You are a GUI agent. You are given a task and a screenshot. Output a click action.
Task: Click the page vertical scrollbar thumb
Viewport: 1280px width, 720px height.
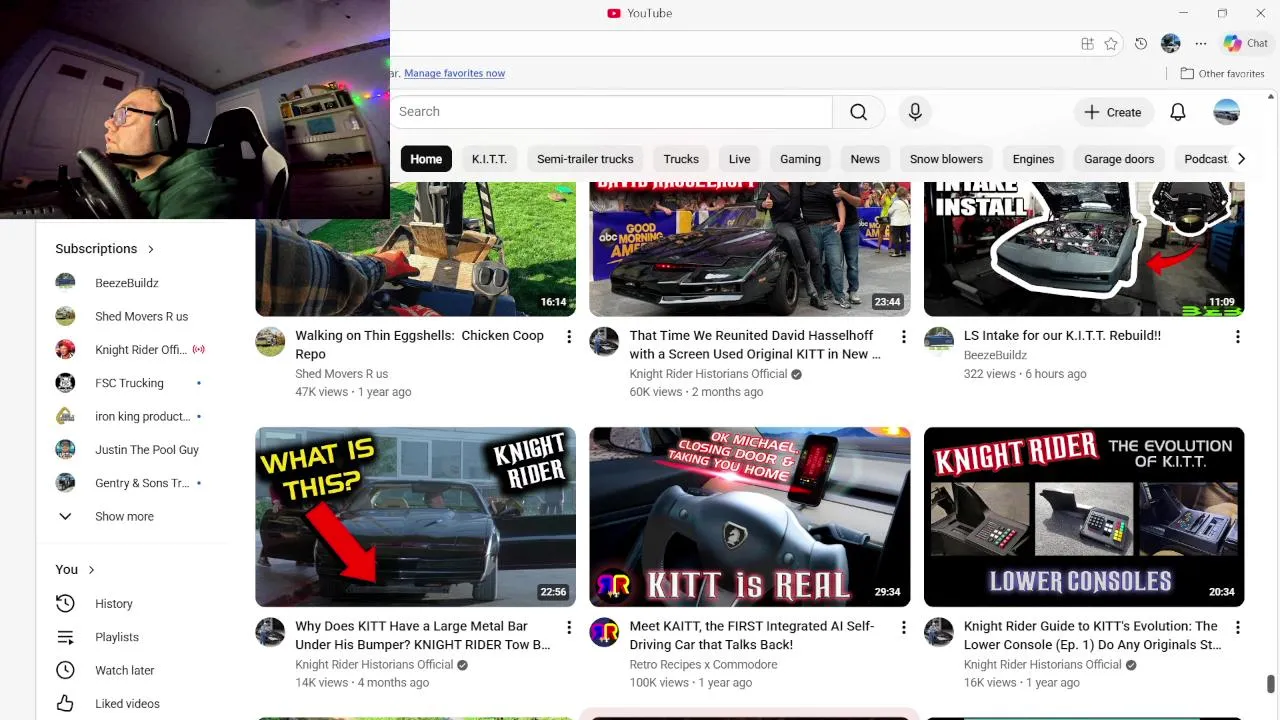coord(1271,684)
